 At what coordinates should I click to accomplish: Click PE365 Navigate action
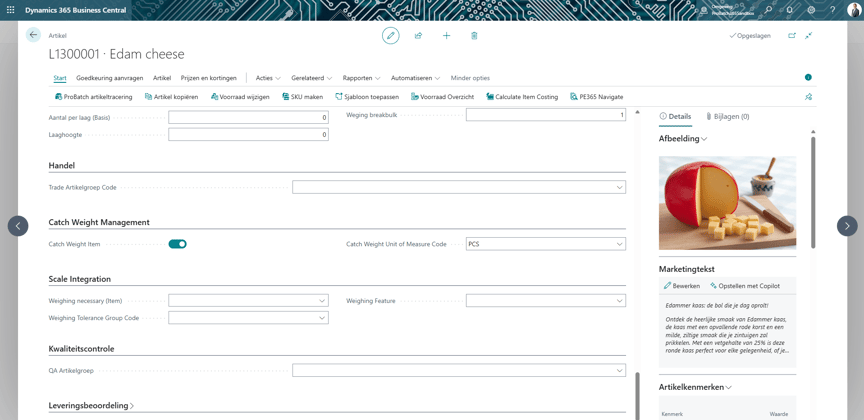pos(597,96)
